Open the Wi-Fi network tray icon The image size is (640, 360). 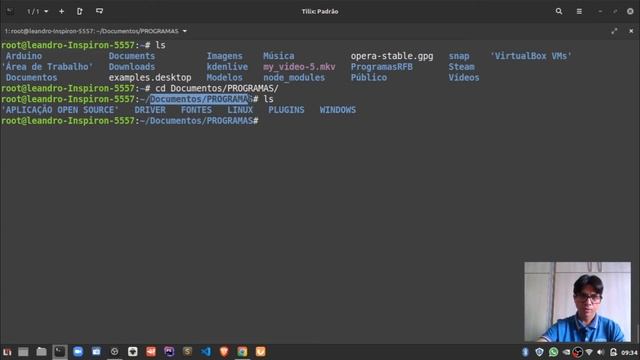pyautogui.click(x=589, y=352)
